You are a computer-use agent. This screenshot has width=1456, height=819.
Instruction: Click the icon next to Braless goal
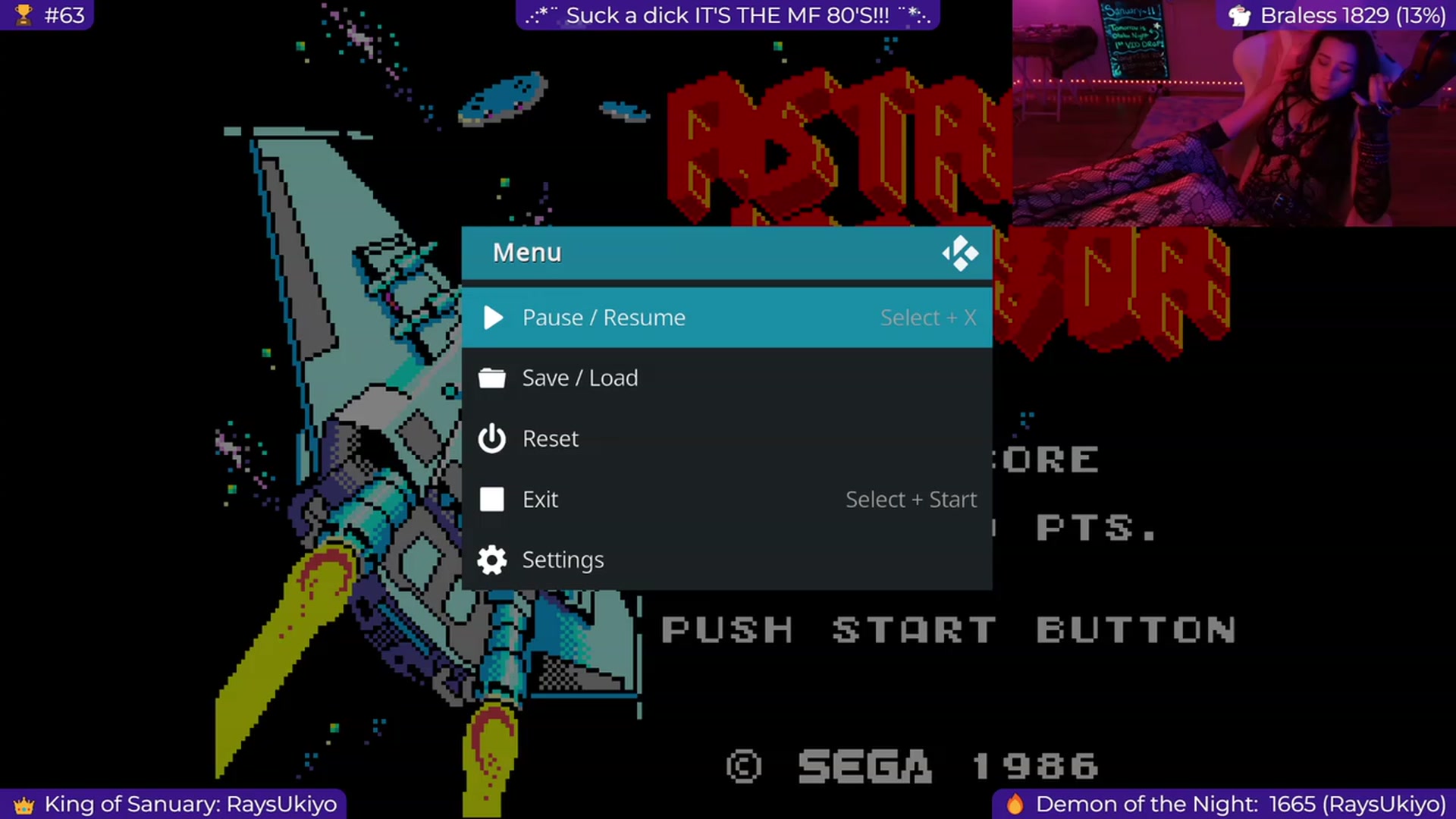(1239, 15)
